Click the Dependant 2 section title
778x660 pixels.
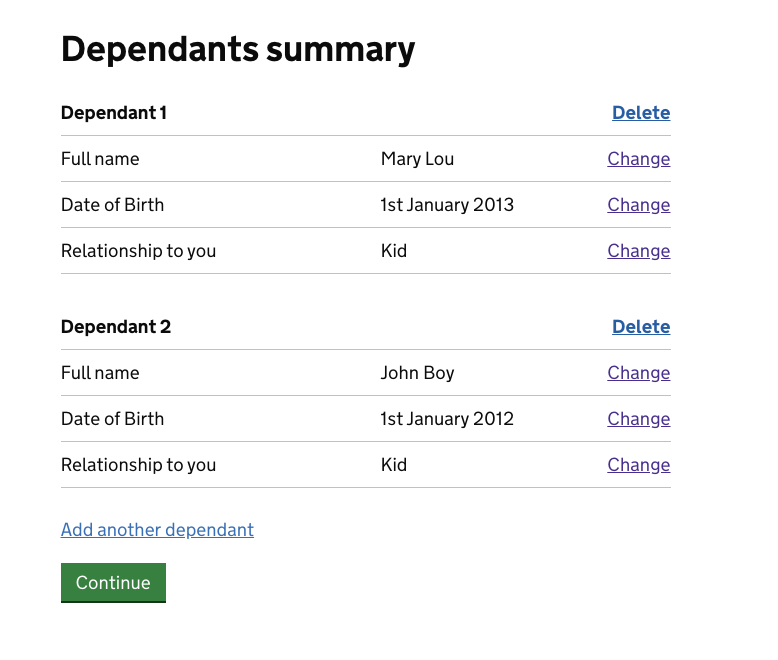pyautogui.click(x=116, y=327)
